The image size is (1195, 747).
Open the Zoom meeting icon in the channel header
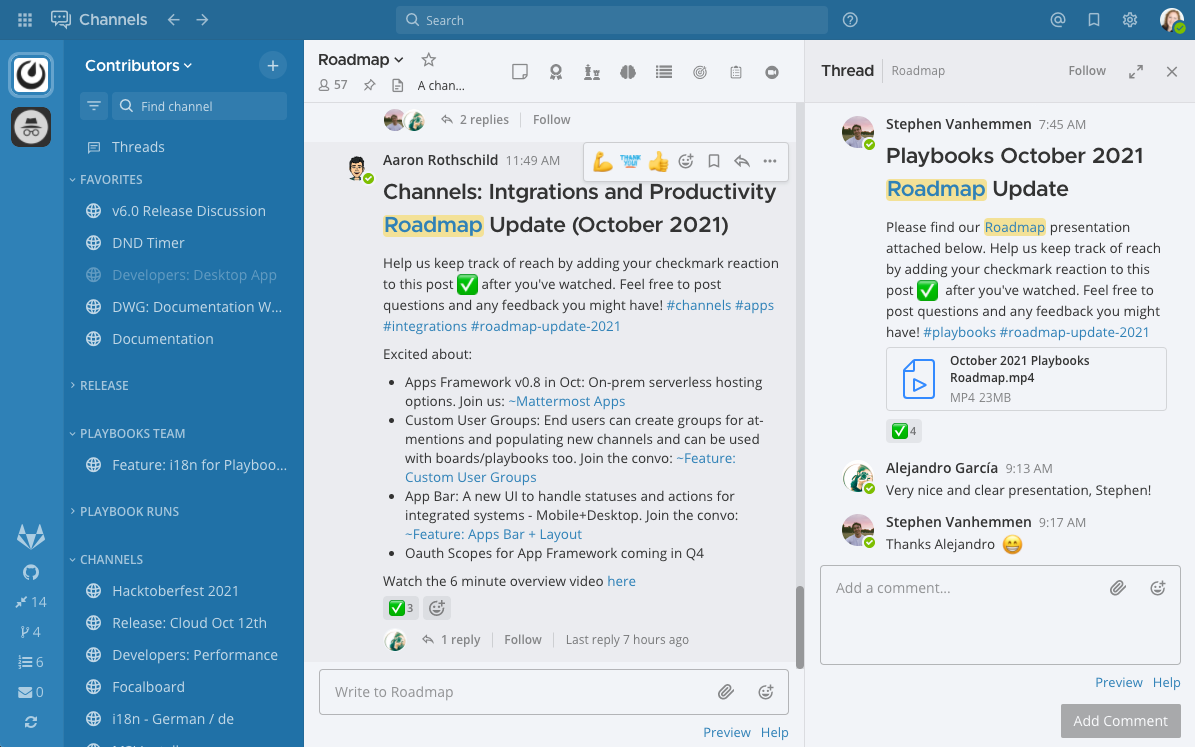click(x=771, y=71)
